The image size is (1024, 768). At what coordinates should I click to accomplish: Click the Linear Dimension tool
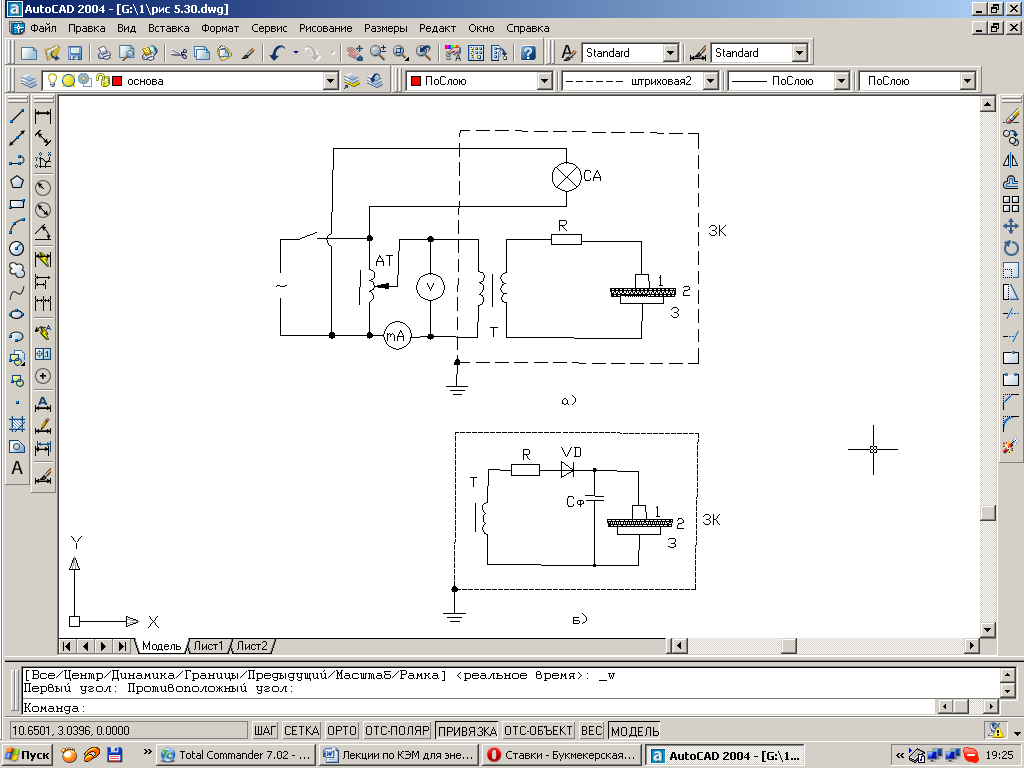[42, 116]
